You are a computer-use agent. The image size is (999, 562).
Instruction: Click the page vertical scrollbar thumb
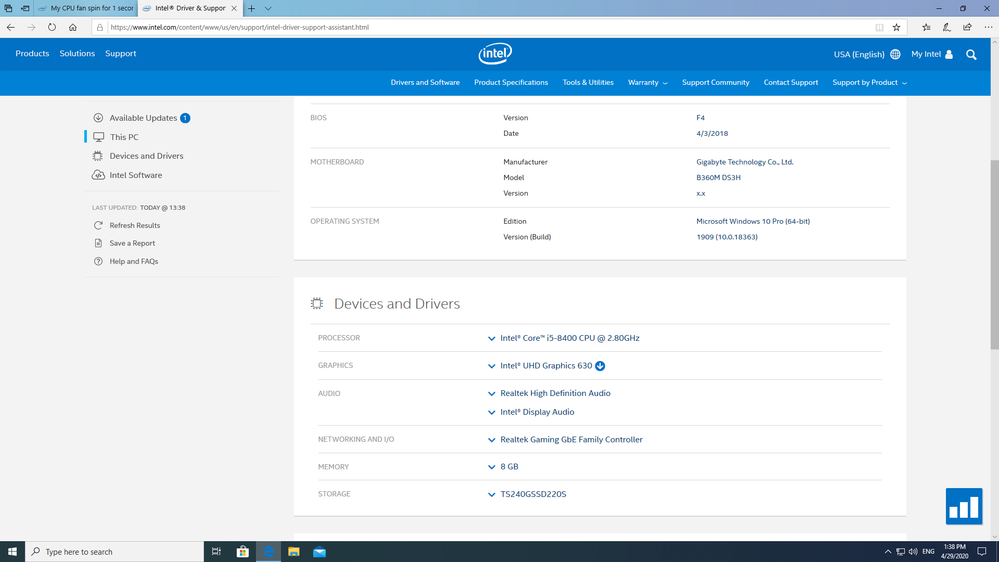click(995, 254)
